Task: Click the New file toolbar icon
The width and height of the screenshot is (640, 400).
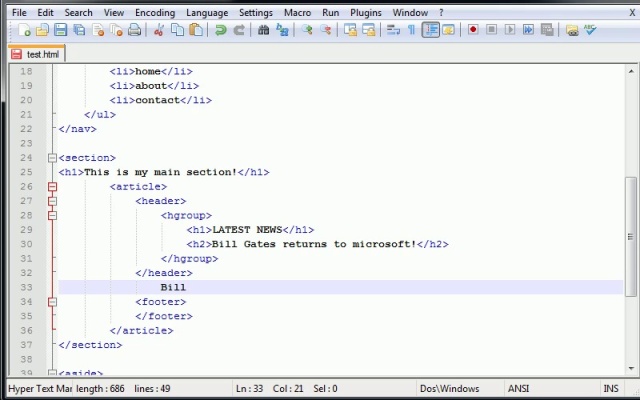Action: tap(25, 31)
